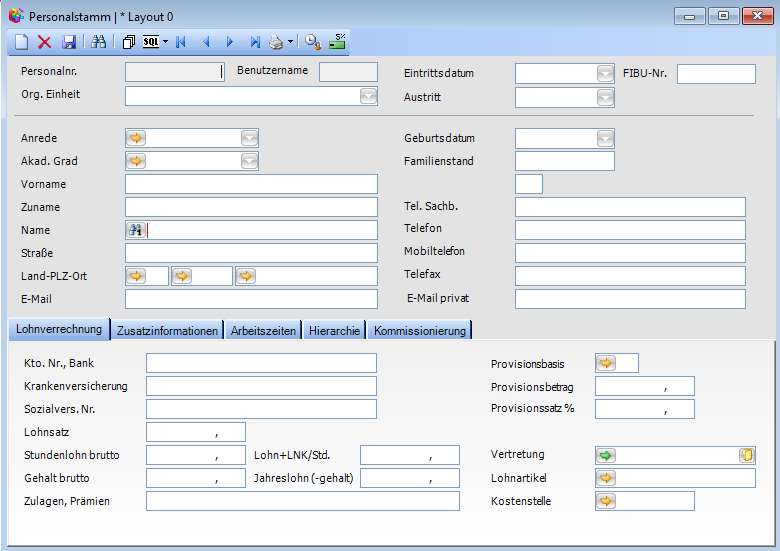Click the copy record icon in the toolbar
Screen dimensions: 780x551
[128, 42]
